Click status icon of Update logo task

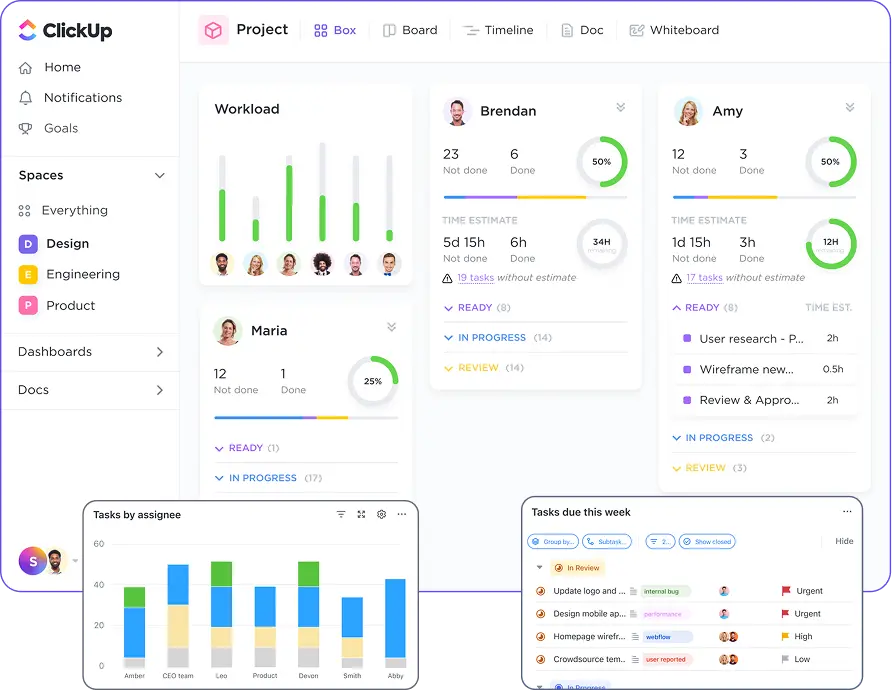(540, 591)
